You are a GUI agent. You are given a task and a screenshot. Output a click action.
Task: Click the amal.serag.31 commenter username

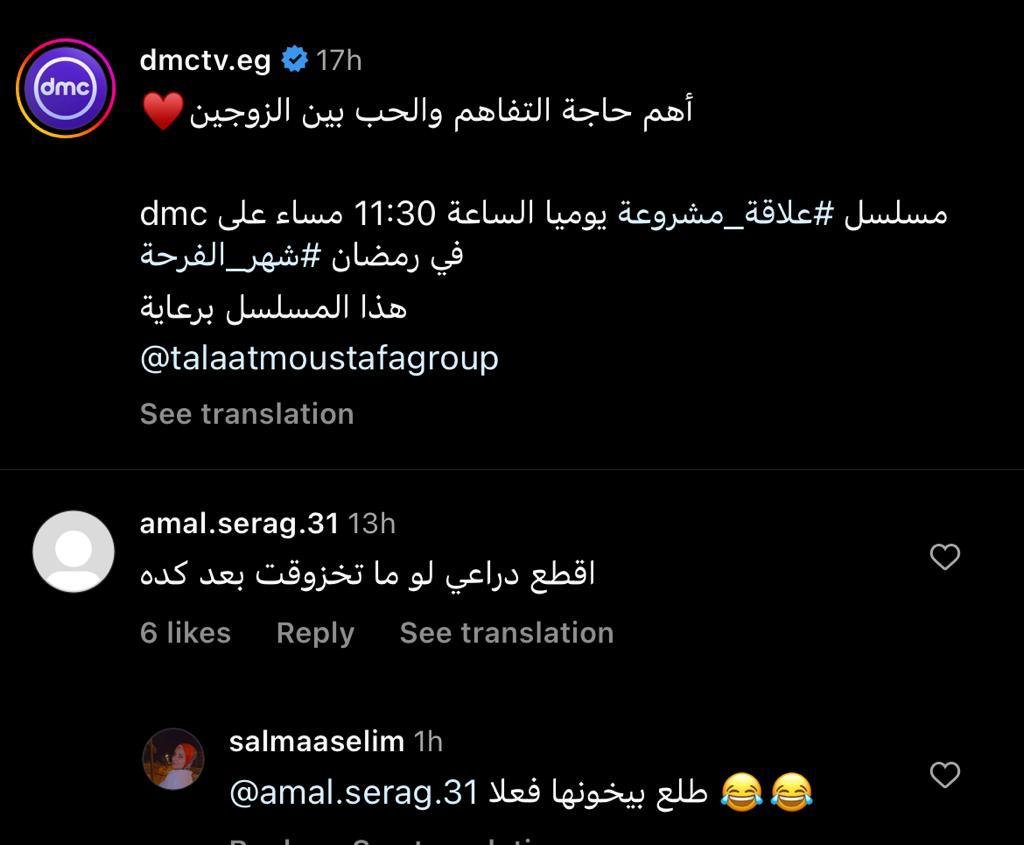[x=239, y=523]
